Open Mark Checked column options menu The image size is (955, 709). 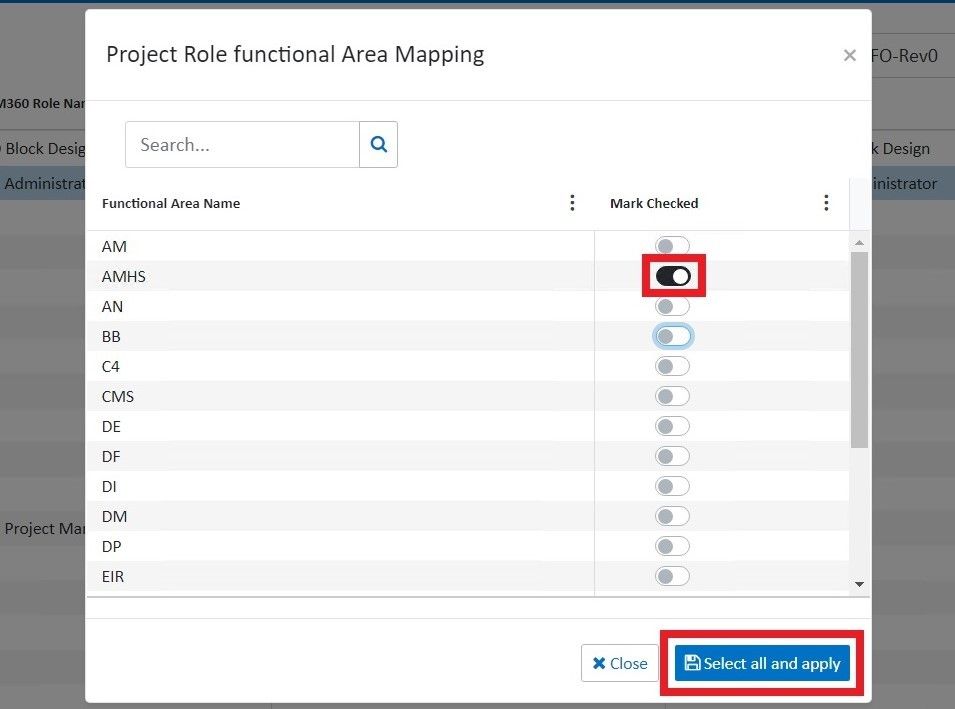point(826,203)
